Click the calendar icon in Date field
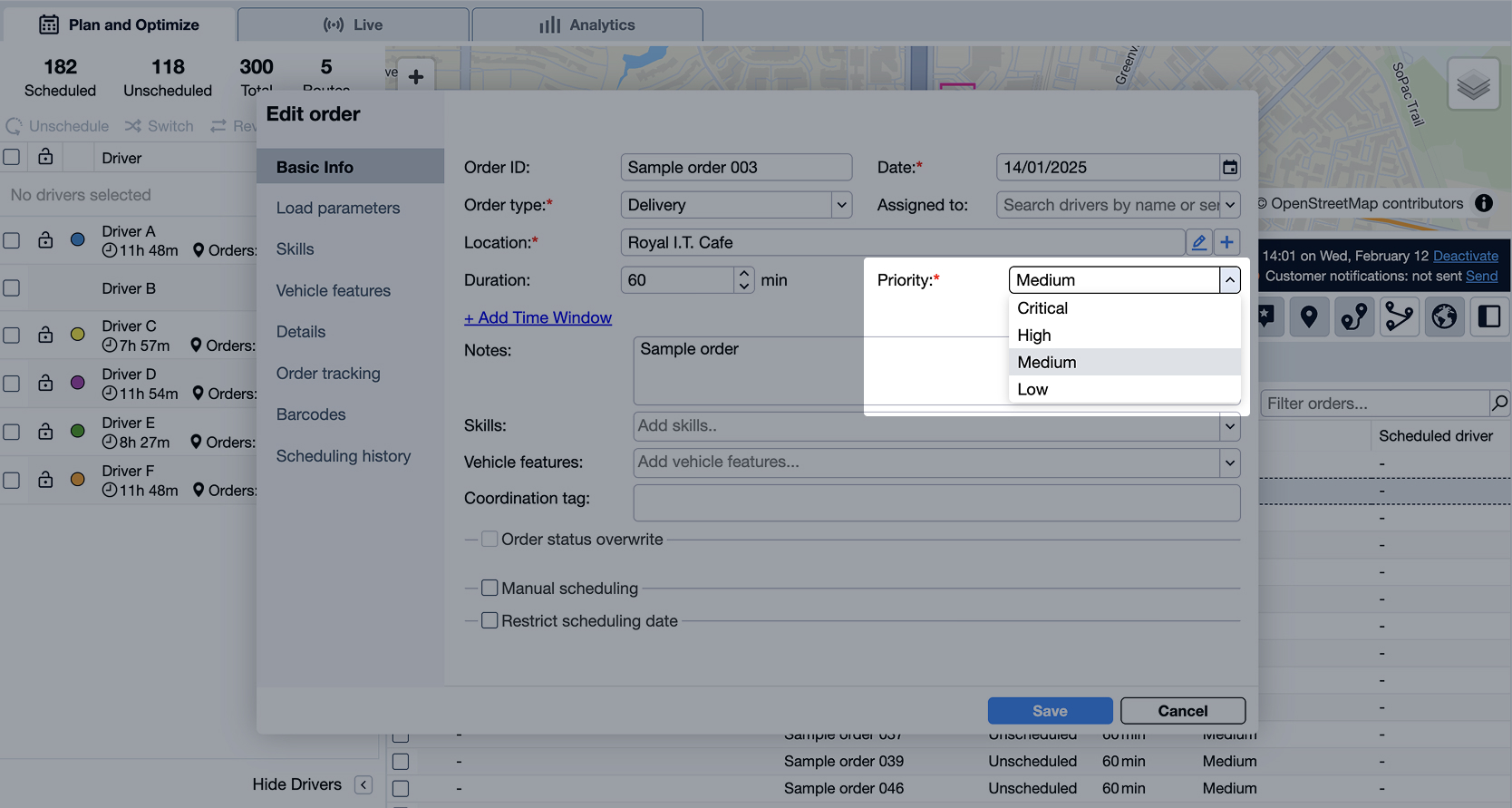 click(1229, 168)
